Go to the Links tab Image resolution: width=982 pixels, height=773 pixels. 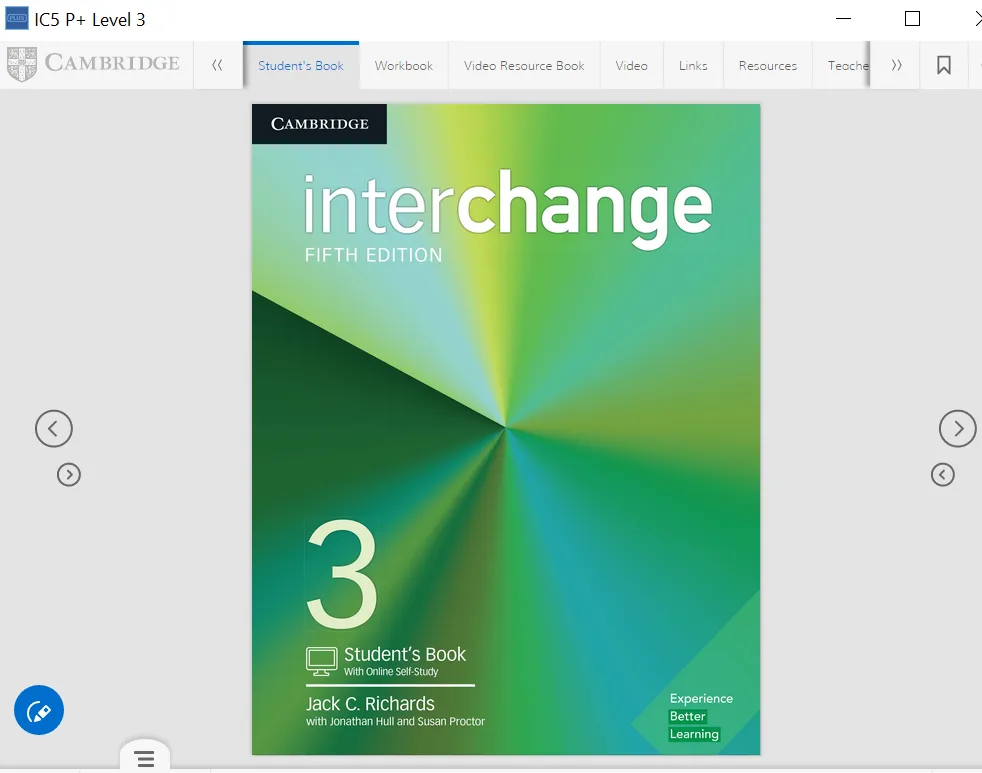tap(693, 65)
